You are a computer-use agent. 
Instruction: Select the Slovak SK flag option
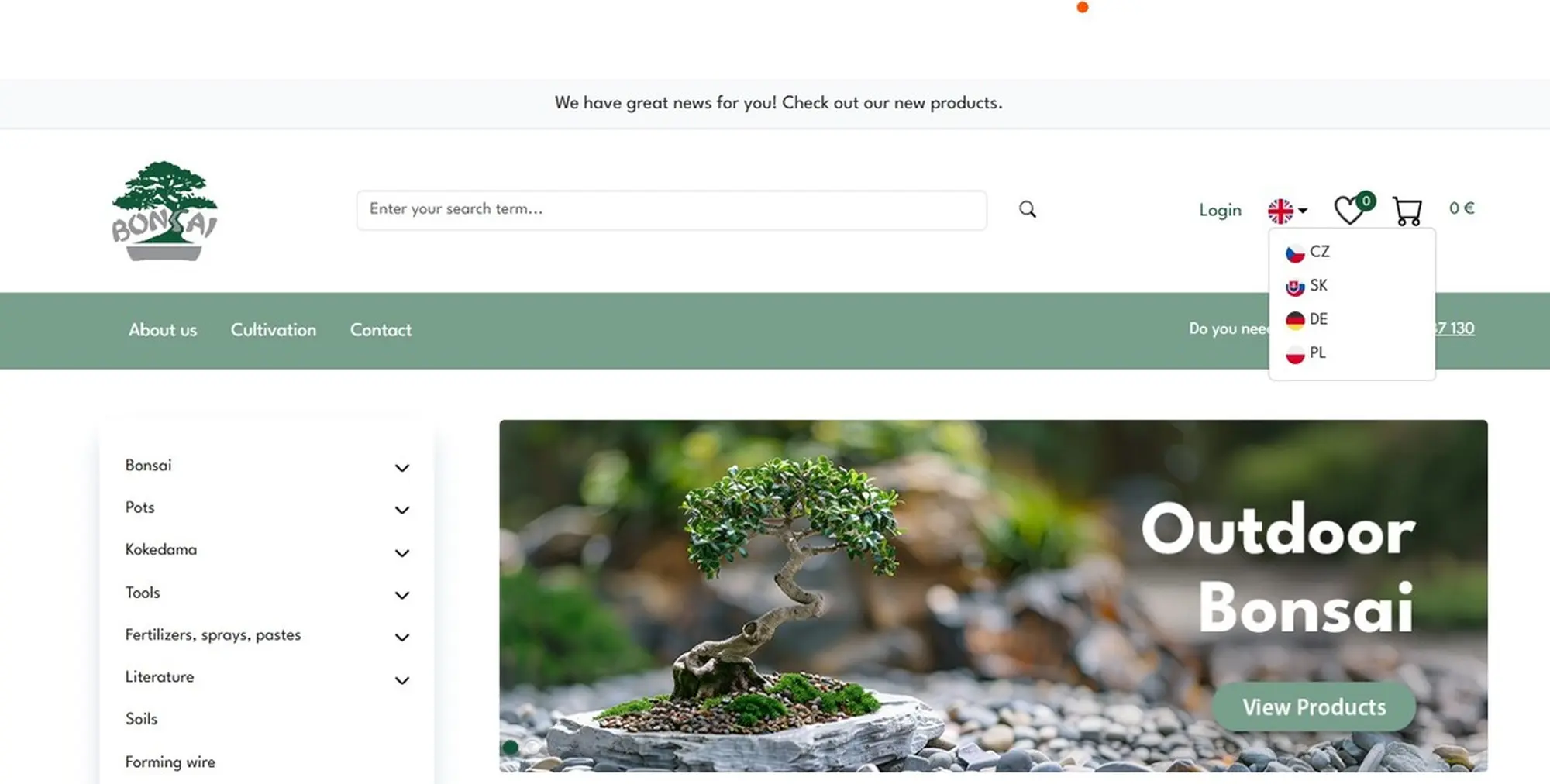tap(1307, 286)
